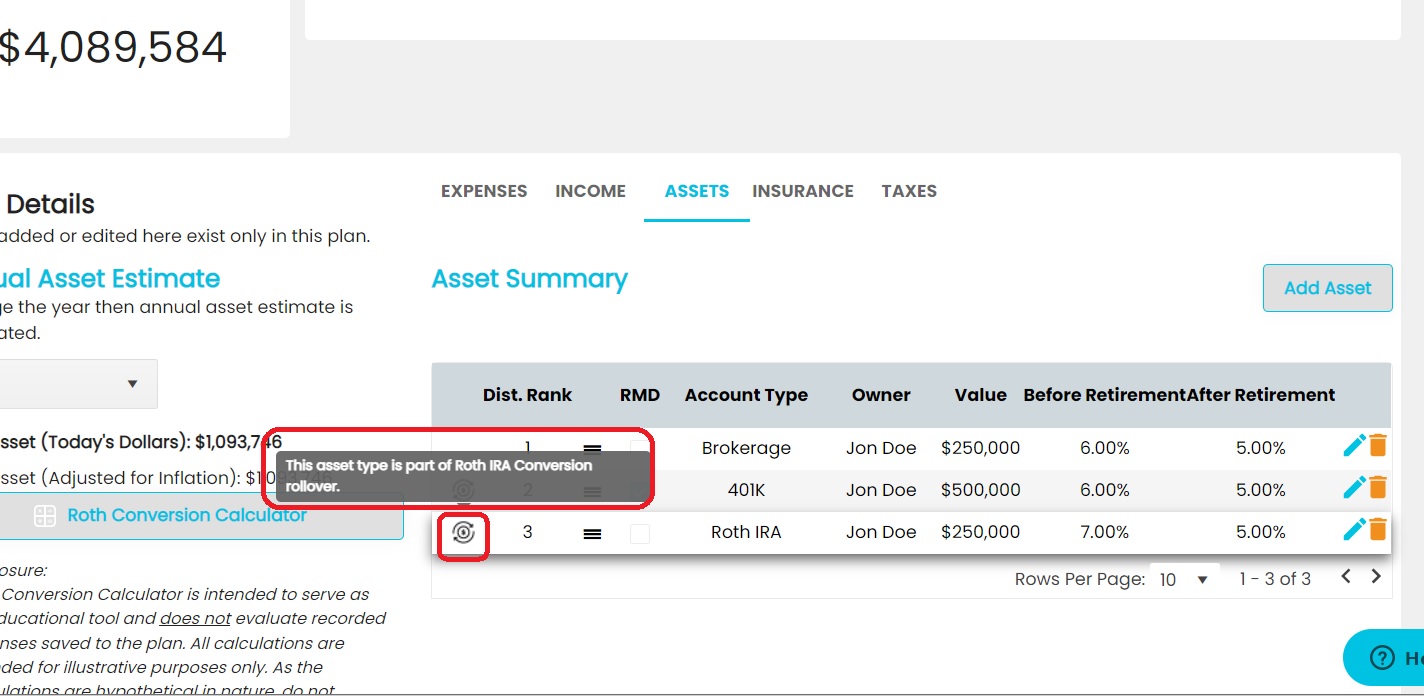Launch the Roth Conversion Calculator
Image resolution: width=1424 pixels, height=696 pixels.
[187, 516]
